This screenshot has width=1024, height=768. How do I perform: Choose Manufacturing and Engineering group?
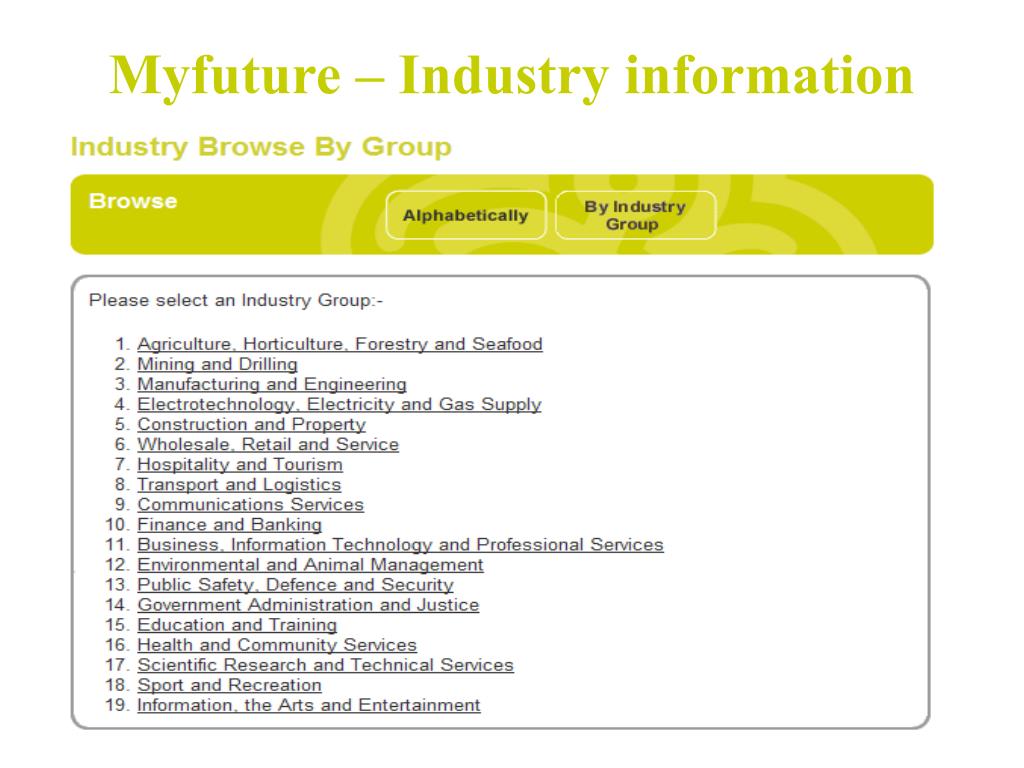(272, 385)
